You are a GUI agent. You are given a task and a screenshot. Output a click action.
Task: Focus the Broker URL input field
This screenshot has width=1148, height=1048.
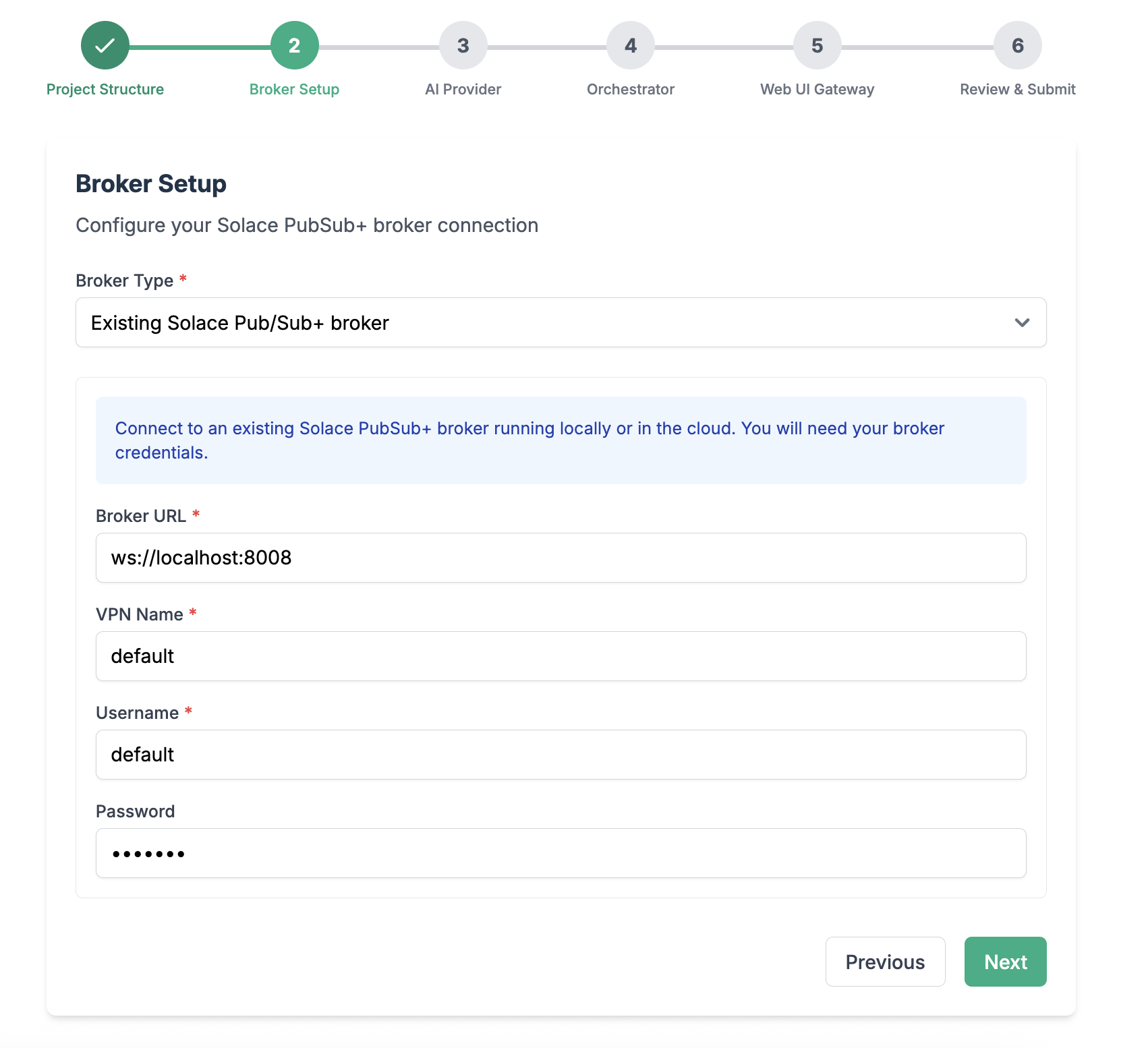coord(561,558)
